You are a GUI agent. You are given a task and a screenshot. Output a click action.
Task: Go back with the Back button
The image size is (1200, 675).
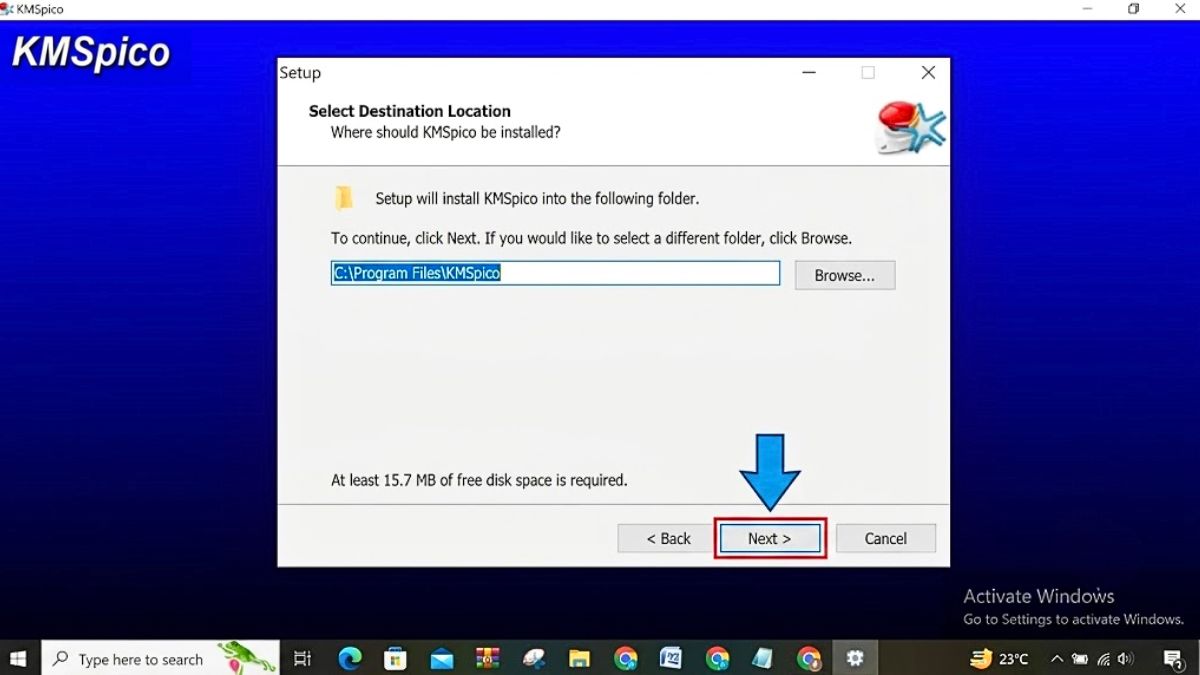(668, 538)
